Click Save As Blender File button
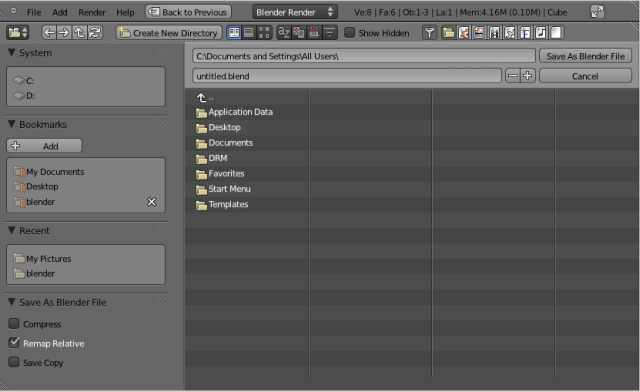 click(x=585, y=56)
